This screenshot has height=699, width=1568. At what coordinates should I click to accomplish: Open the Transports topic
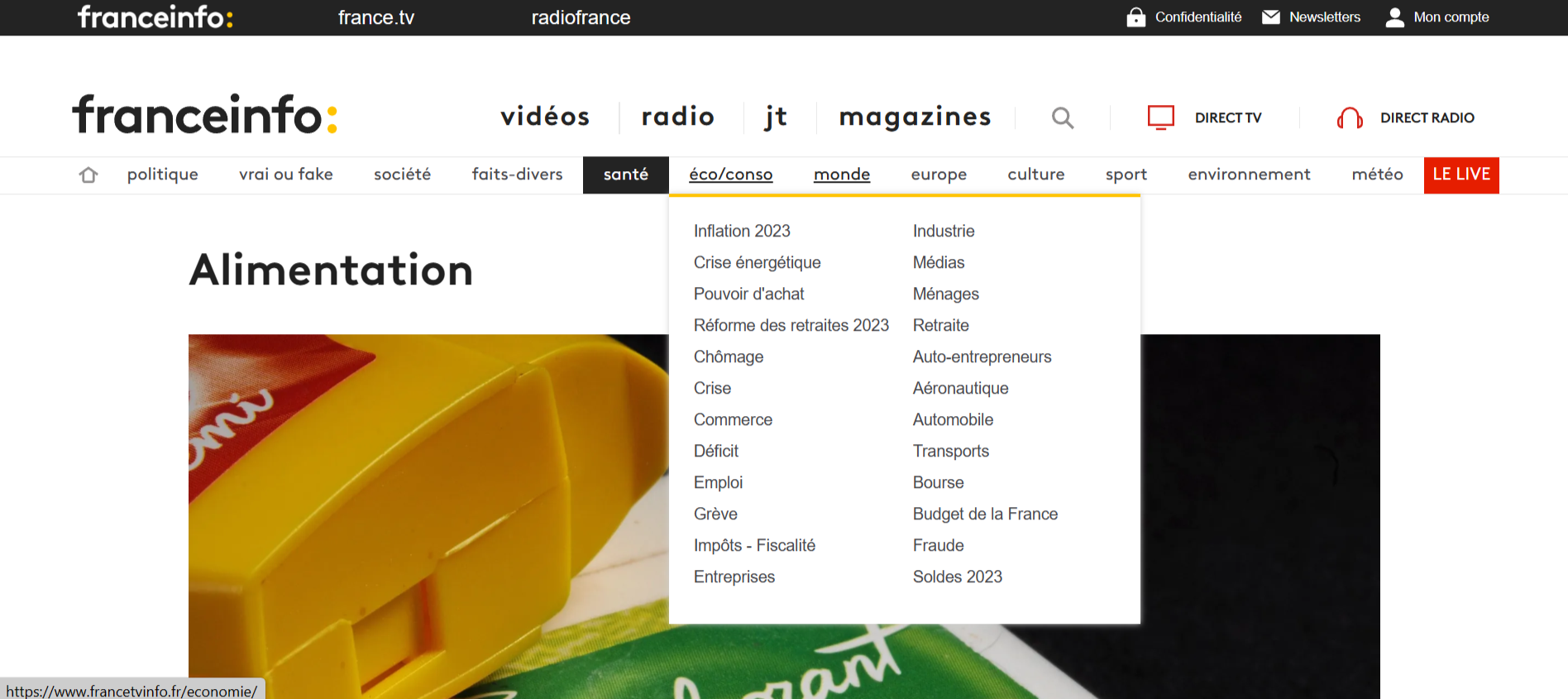[951, 451]
